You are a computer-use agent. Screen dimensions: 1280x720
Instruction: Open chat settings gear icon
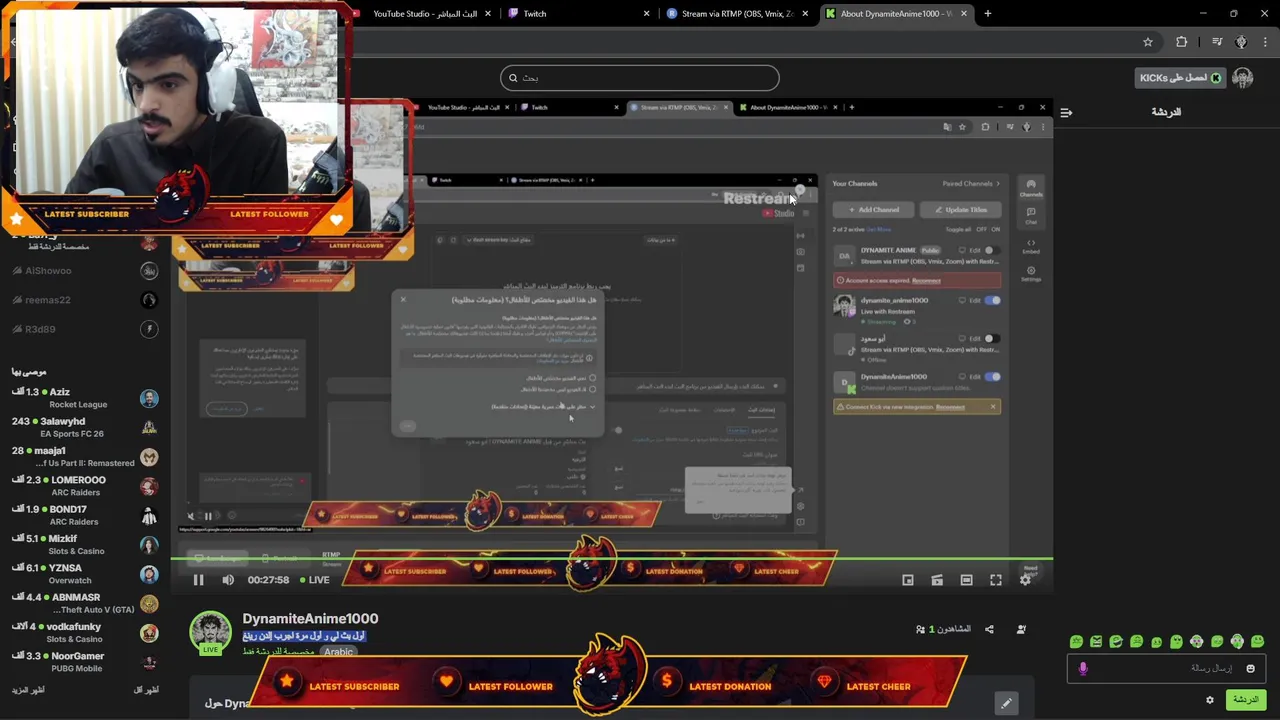[1210, 700]
